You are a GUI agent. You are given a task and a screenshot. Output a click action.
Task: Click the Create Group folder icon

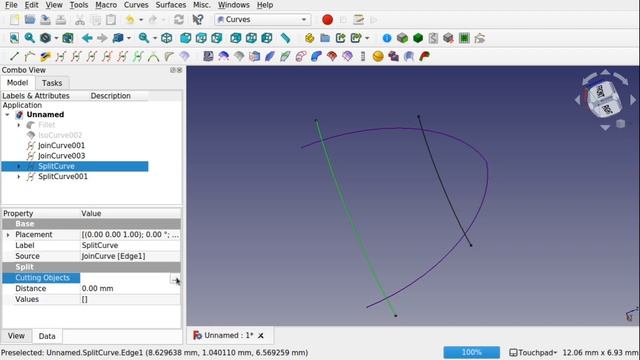coord(325,38)
